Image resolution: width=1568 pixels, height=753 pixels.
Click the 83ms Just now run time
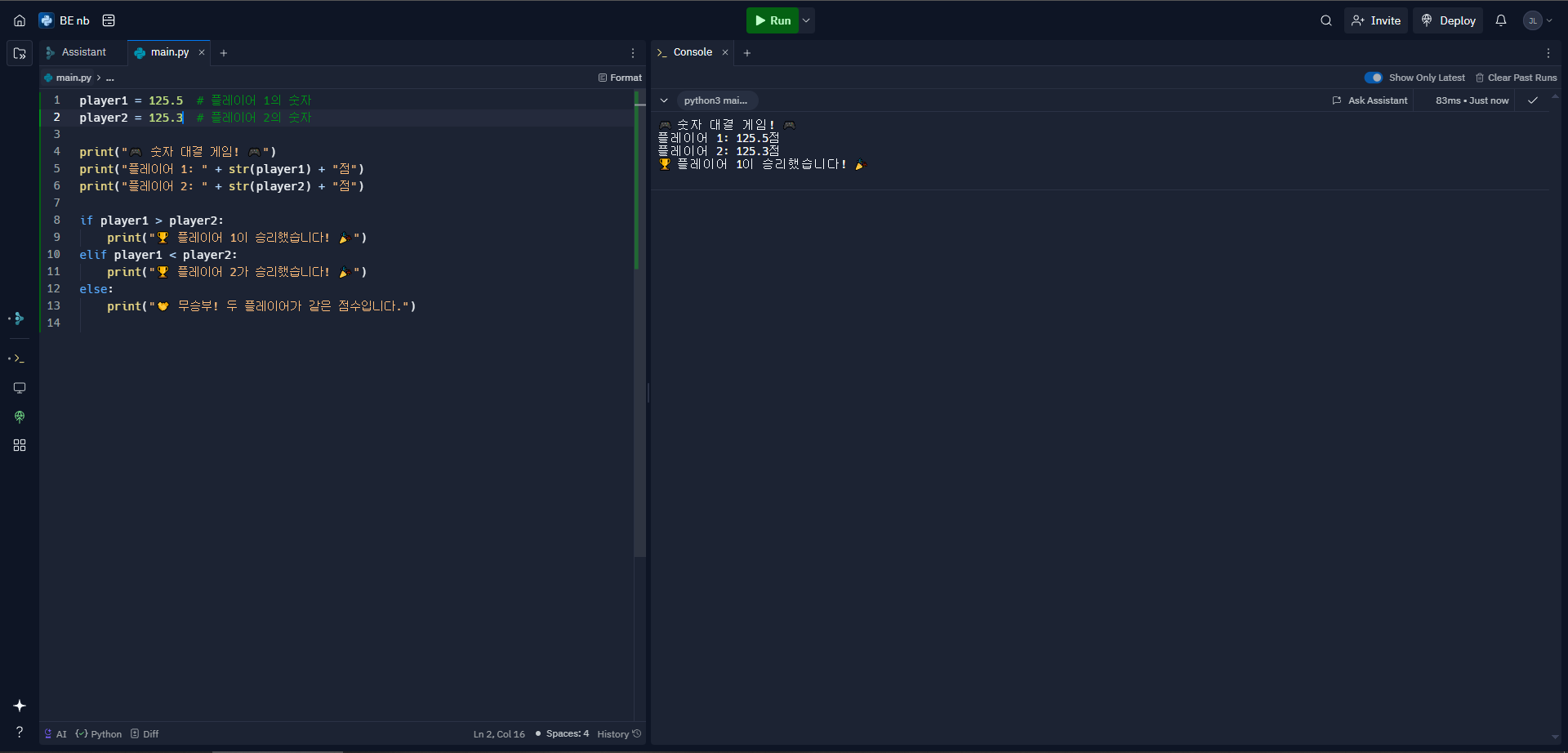coord(1472,100)
